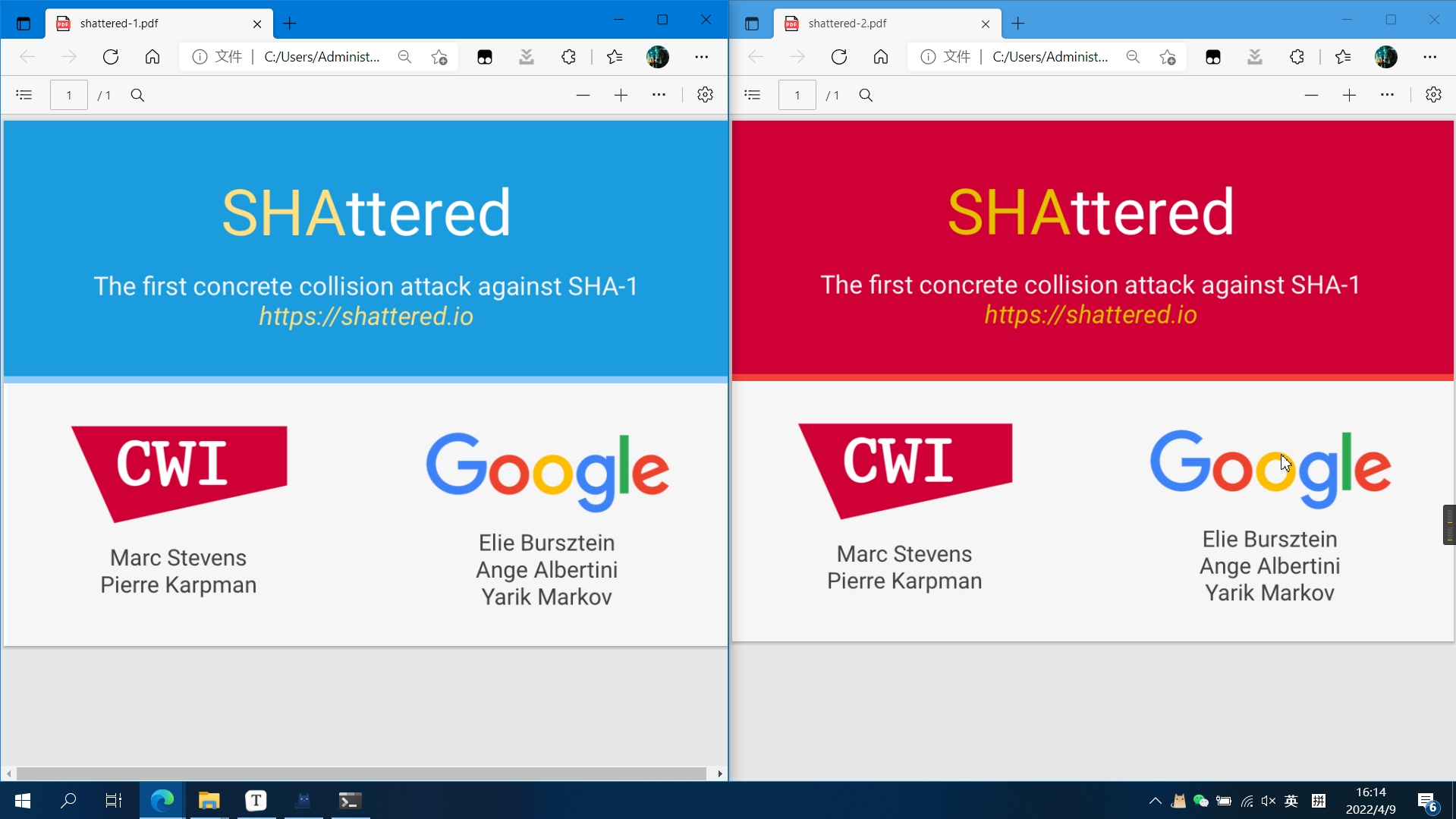
Task: Open more PDF tools in right window
Action: [1387, 95]
